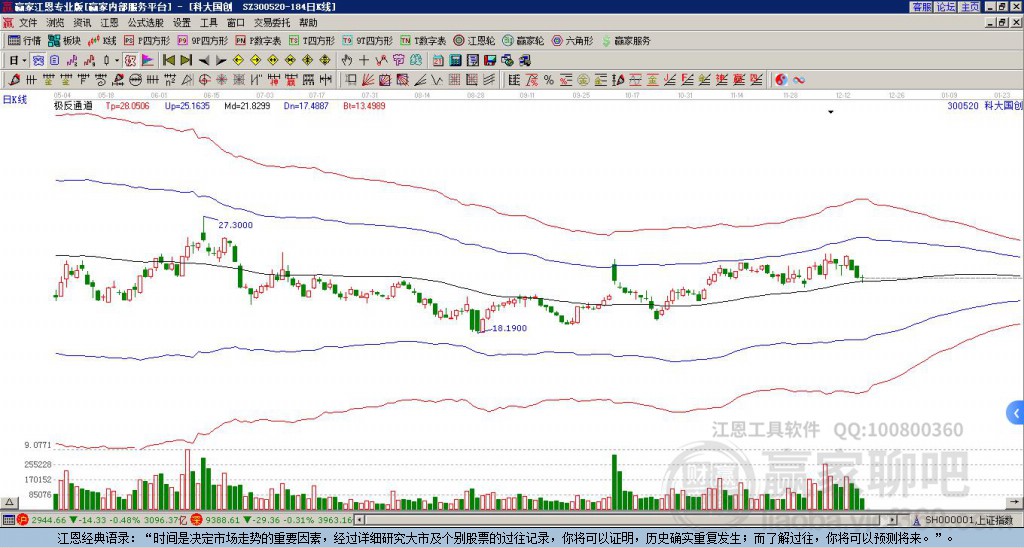Click the black right-pointing arrow icon
This screenshot has width=1024, height=548.
pos(221,61)
